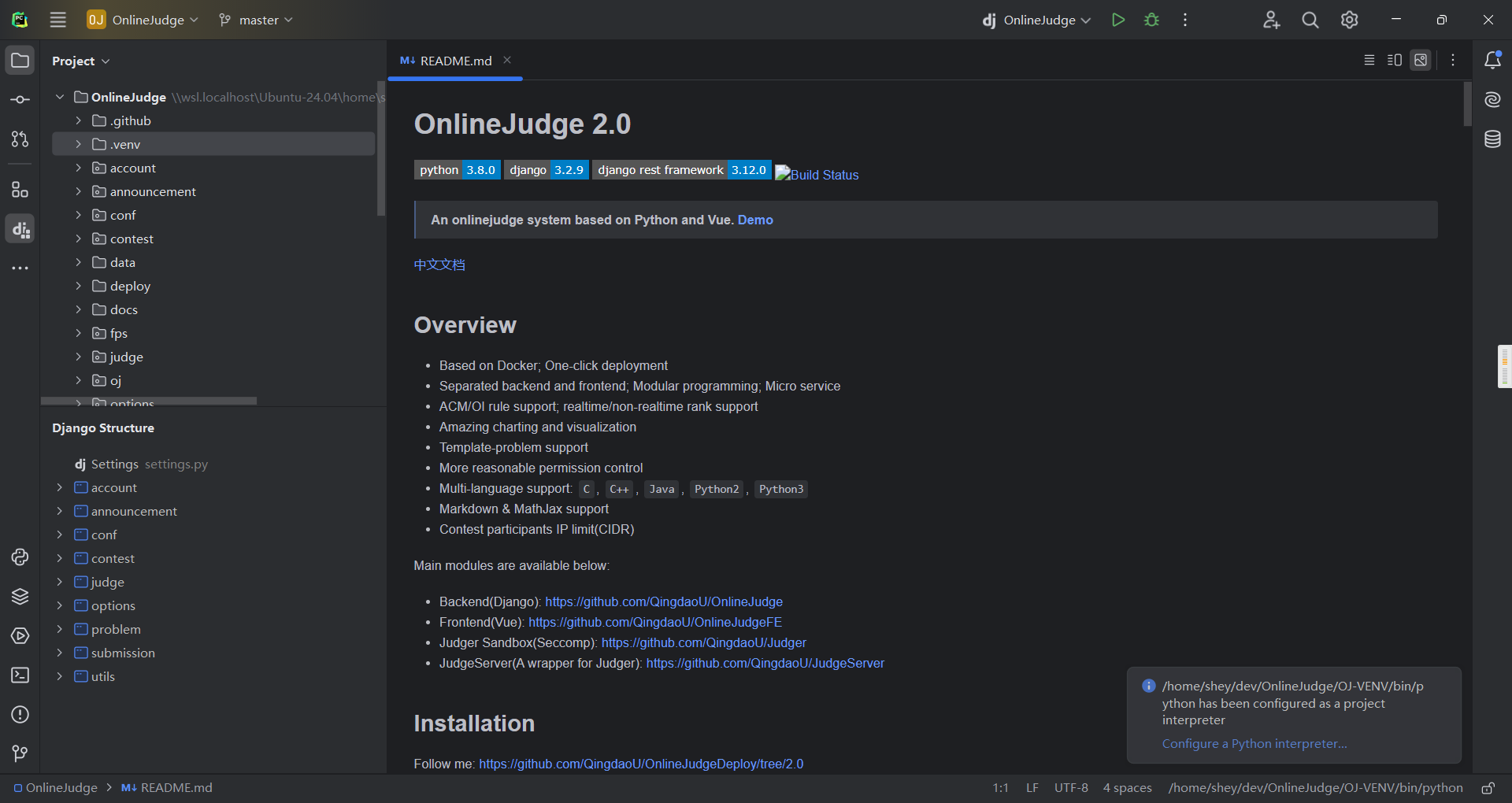Click the Build Status badge
Viewport: 1512px width, 803px height.
[817, 174]
